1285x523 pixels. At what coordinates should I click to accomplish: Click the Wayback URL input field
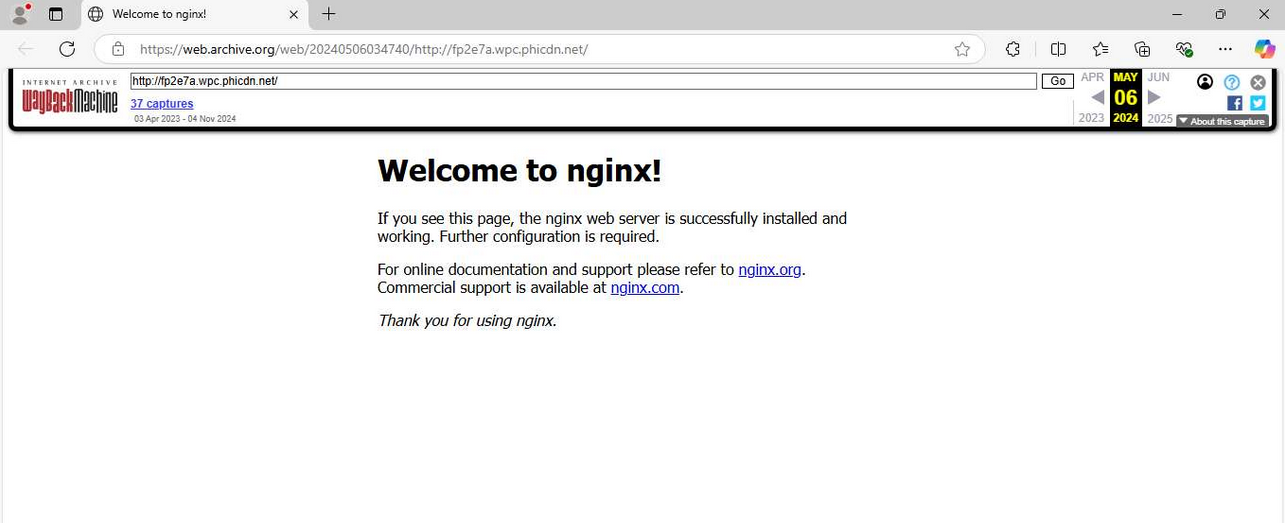coord(583,81)
